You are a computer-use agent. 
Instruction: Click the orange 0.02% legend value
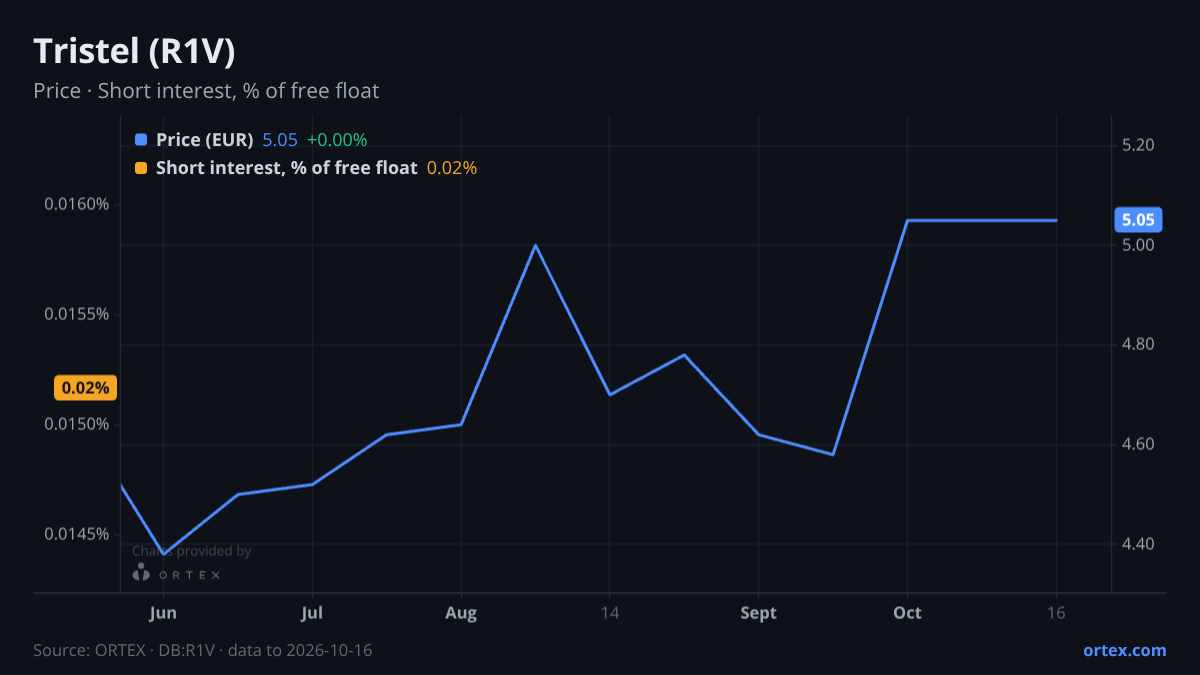pos(452,168)
